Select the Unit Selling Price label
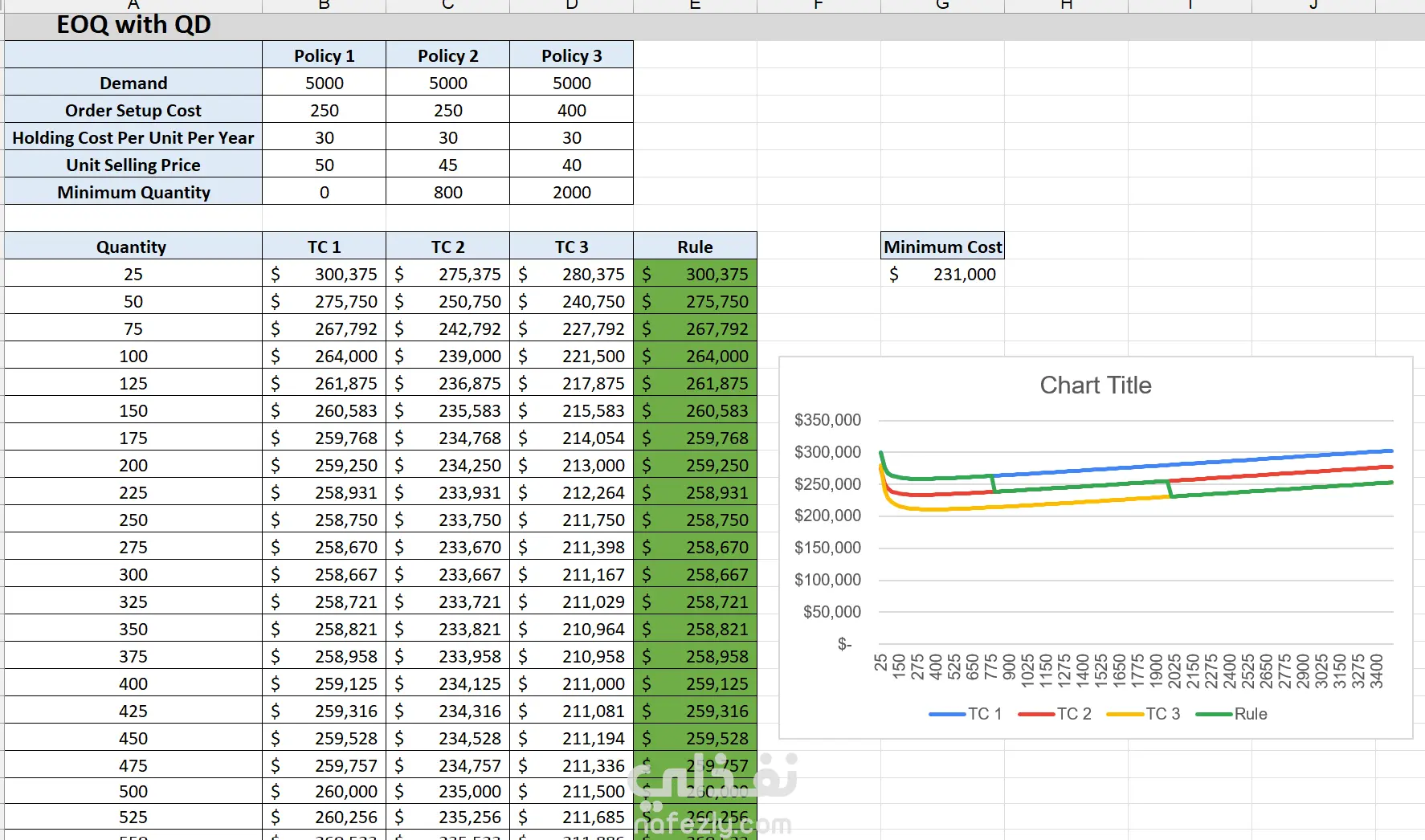The width and height of the screenshot is (1425, 840). point(133,165)
